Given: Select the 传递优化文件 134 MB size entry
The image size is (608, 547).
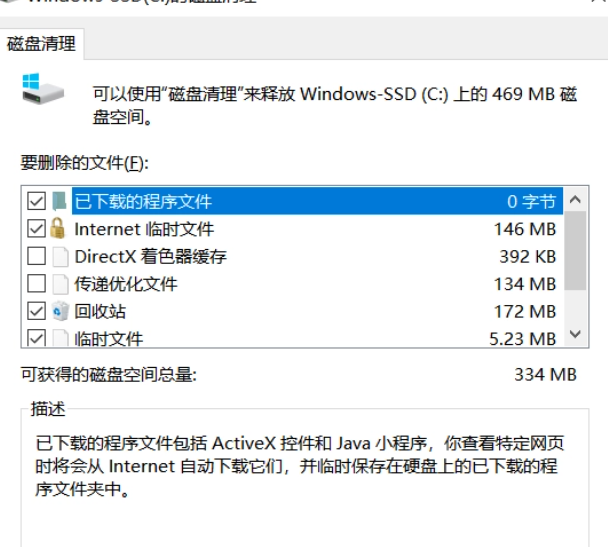Looking at the screenshot, I should point(524,284).
